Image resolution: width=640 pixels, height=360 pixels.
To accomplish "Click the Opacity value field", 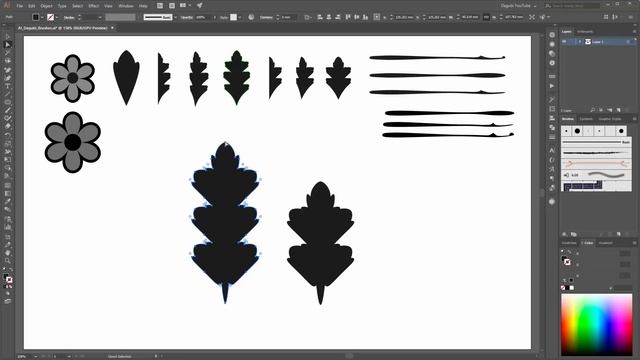I will [x=203, y=17].
